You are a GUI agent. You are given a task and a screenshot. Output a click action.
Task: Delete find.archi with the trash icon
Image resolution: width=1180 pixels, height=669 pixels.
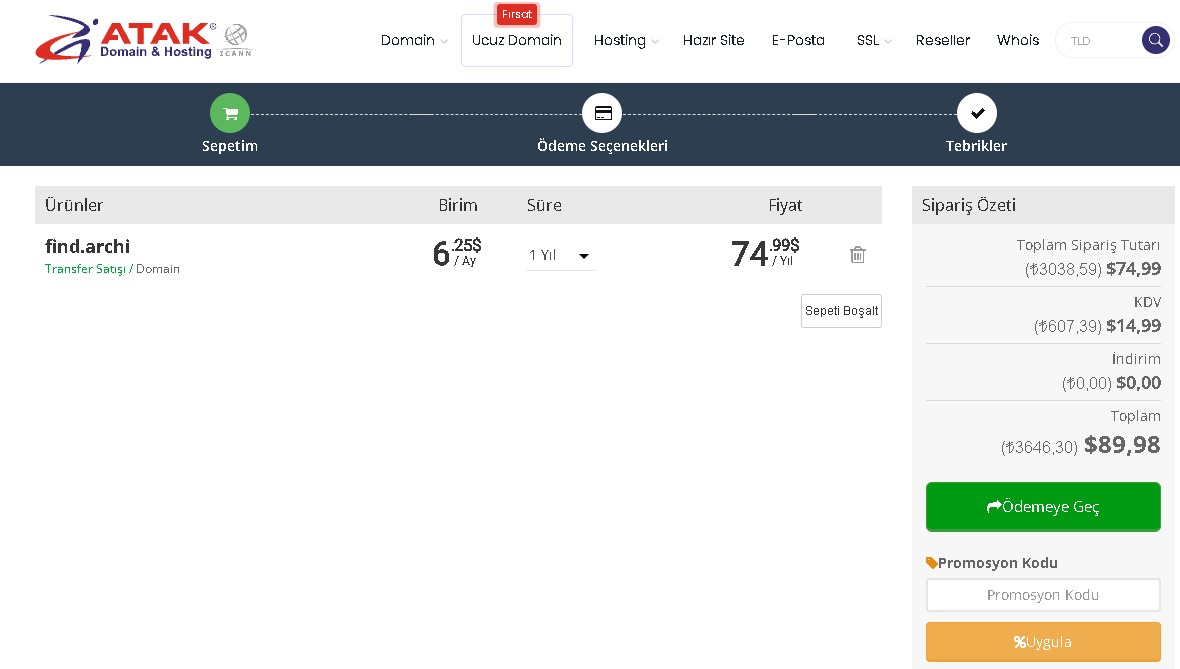pyautogui.click(x=857, y=255)
